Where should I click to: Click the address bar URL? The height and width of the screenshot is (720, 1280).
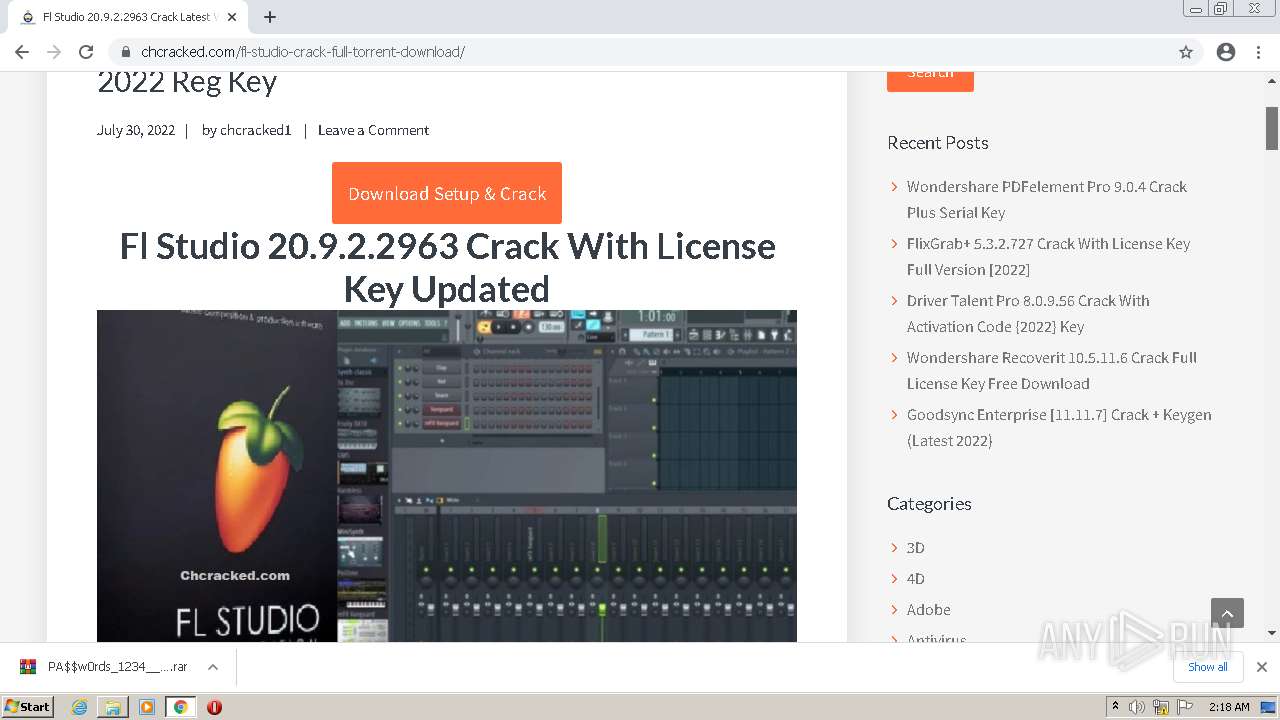click(303, 52)
